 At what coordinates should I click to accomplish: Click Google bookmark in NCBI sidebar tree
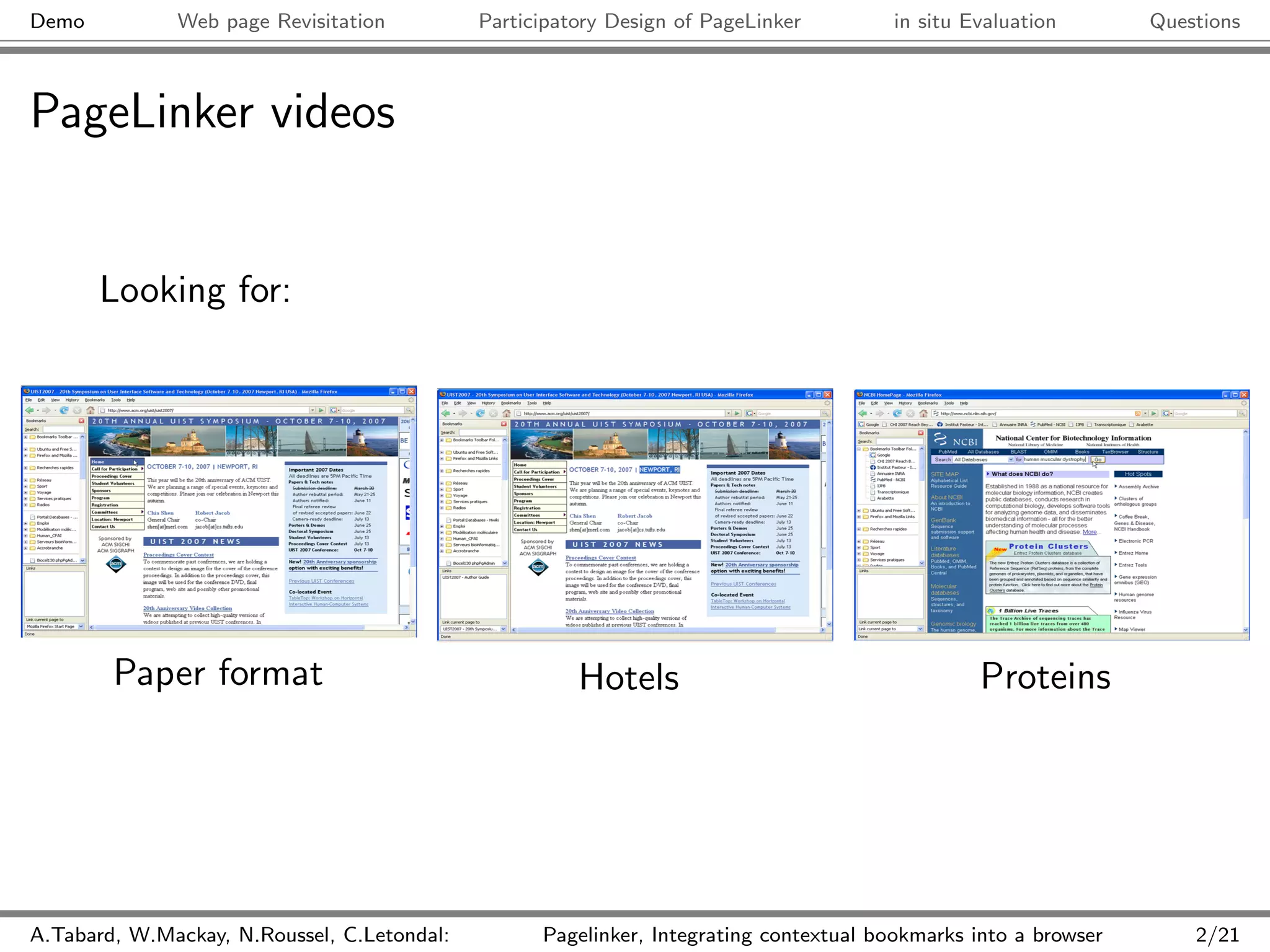(883, 455)
